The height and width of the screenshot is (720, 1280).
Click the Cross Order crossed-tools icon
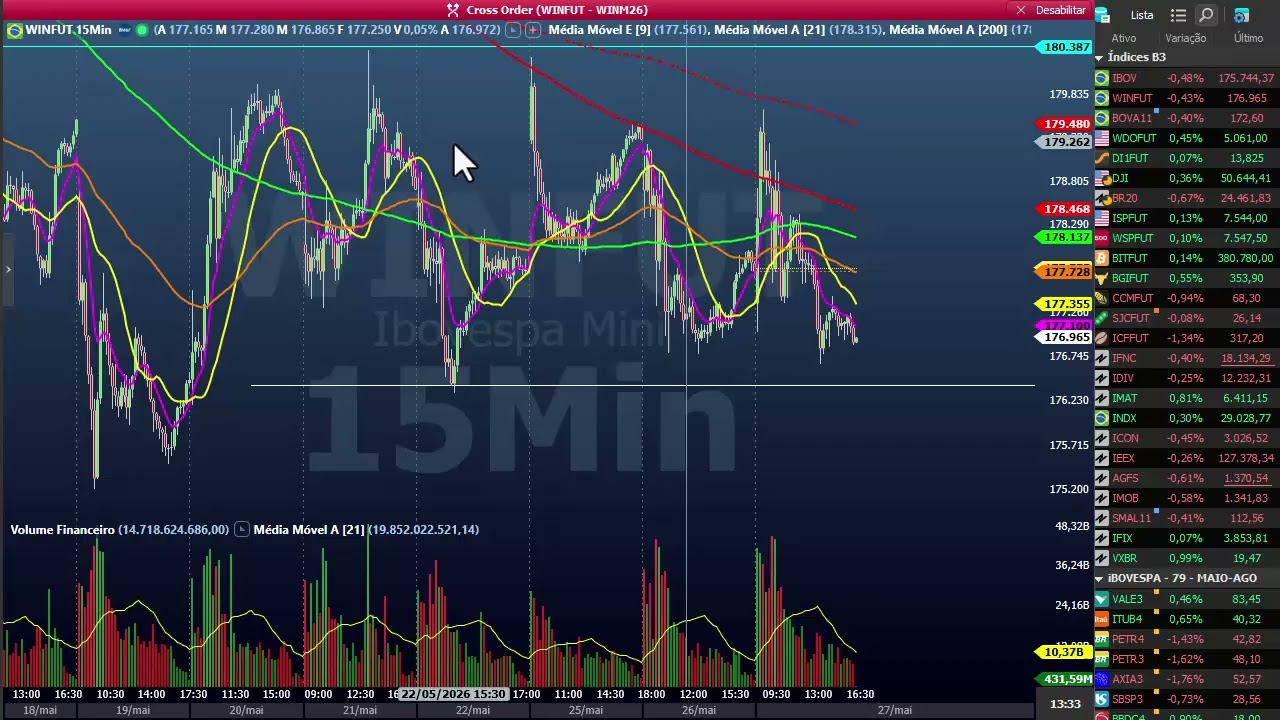(x=453, y=10)
